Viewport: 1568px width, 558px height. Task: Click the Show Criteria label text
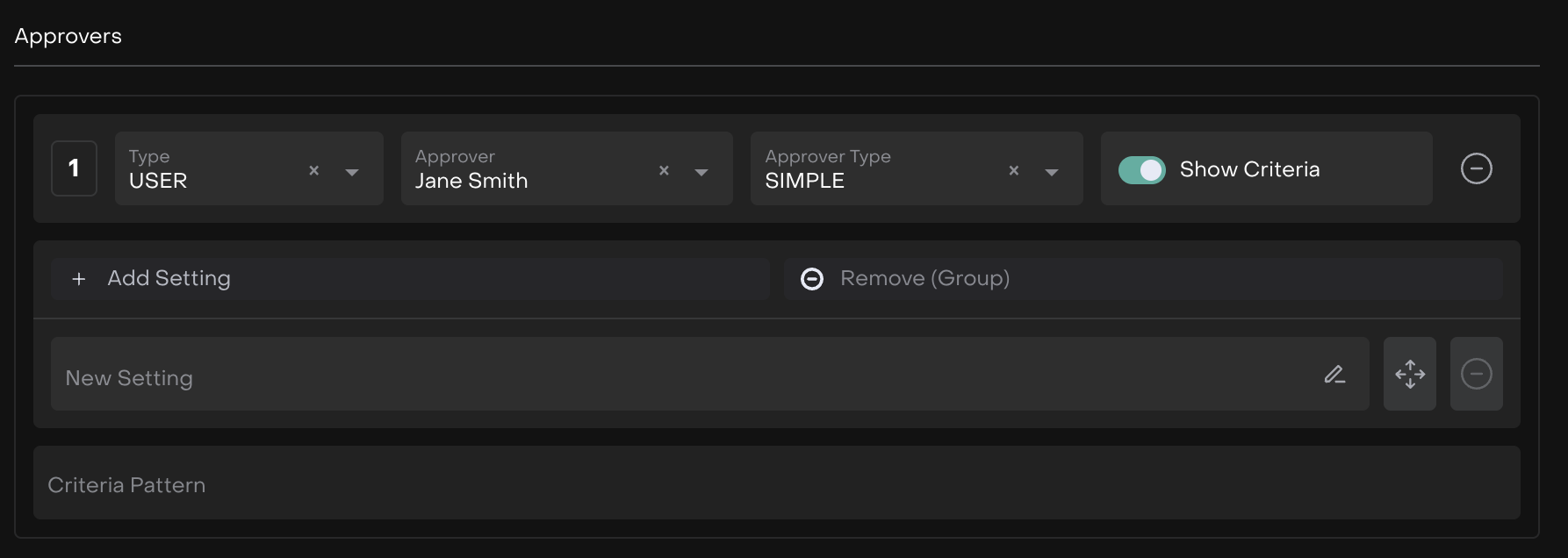pyautogui.click(x=1249, y=169)
